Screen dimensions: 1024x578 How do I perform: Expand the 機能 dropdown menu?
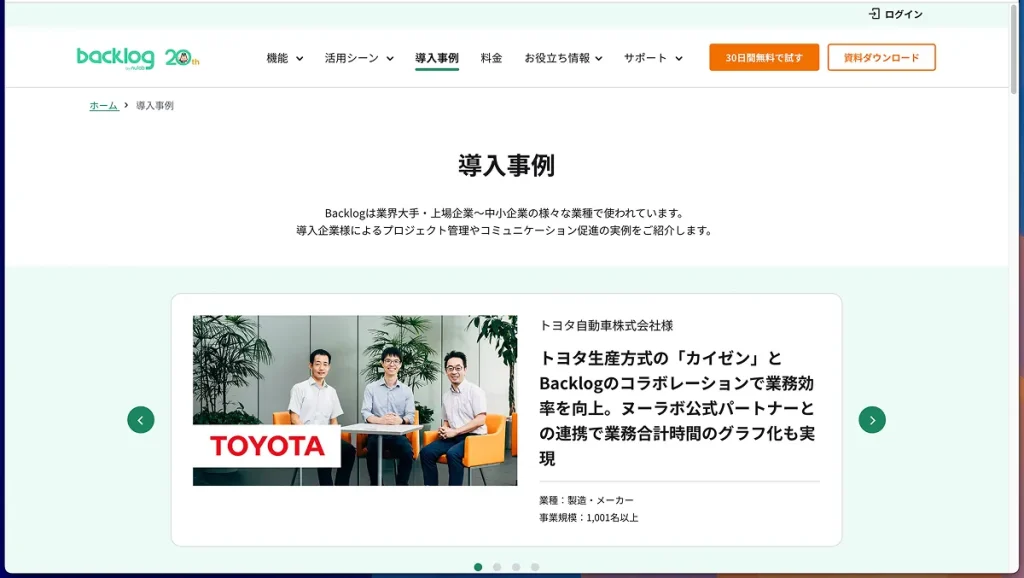click(285, 58)
